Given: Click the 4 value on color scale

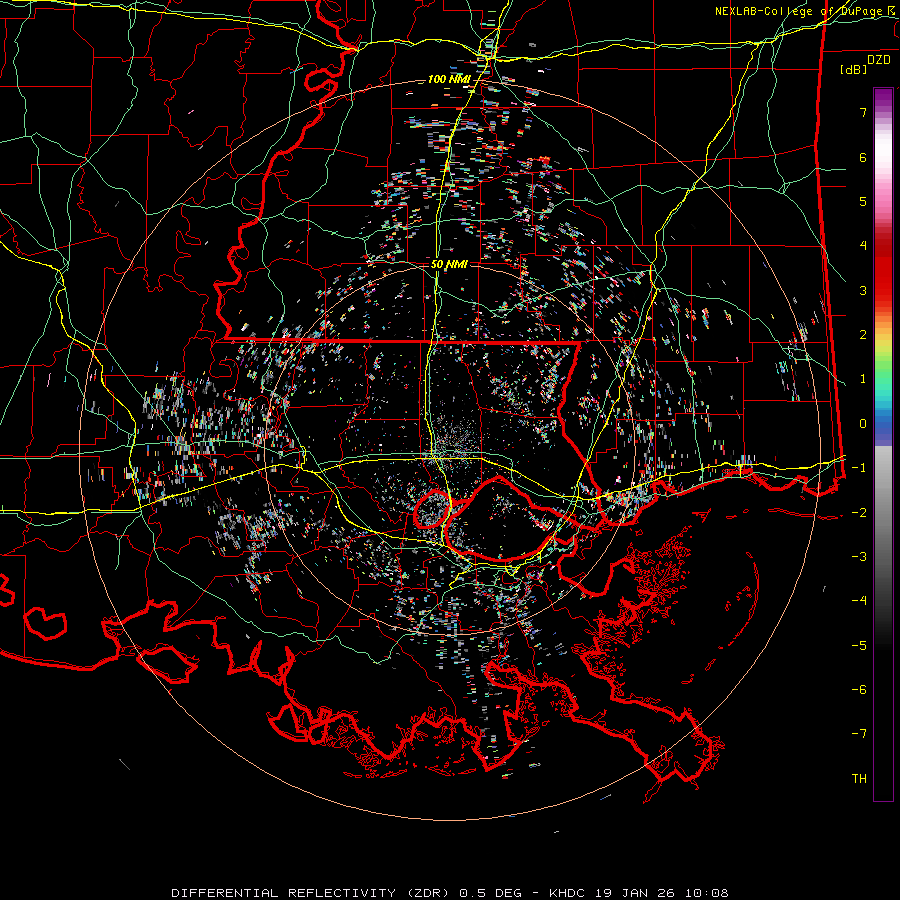Looking at the screenshot, I should 863,246.
